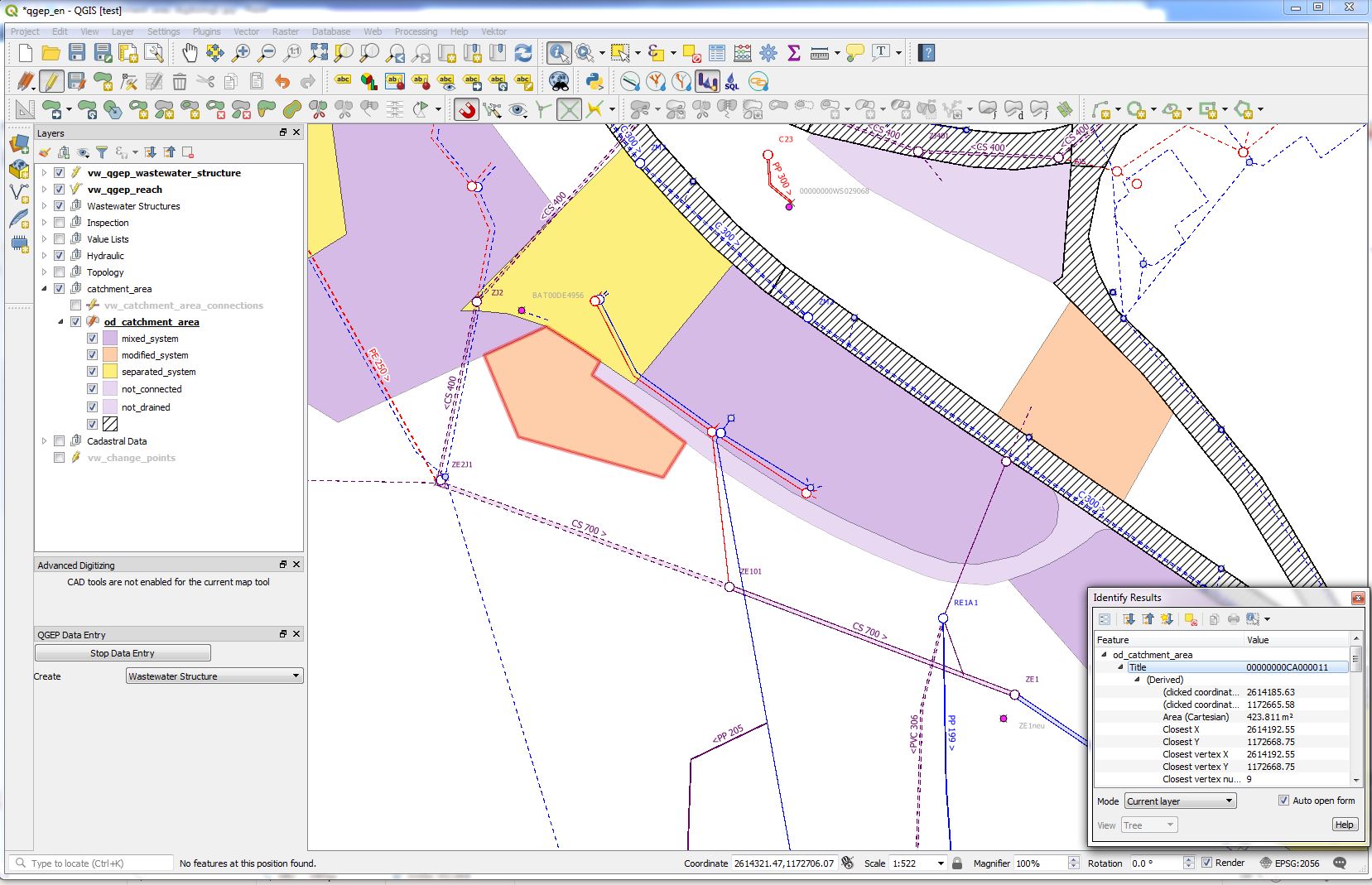Image resolution: width=1372 pixels, height=885 pixels.
Task: Collapse the catchment_area group
Action: 44,289
